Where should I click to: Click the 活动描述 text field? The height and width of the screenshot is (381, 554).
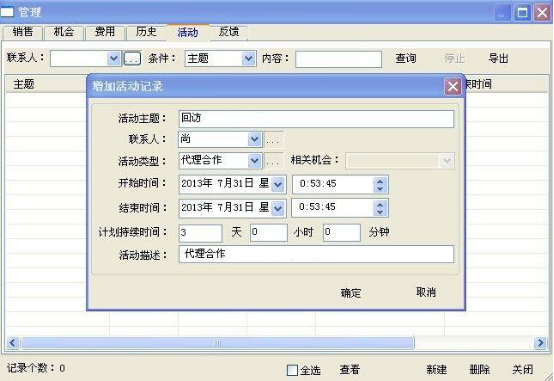(316, 254)
